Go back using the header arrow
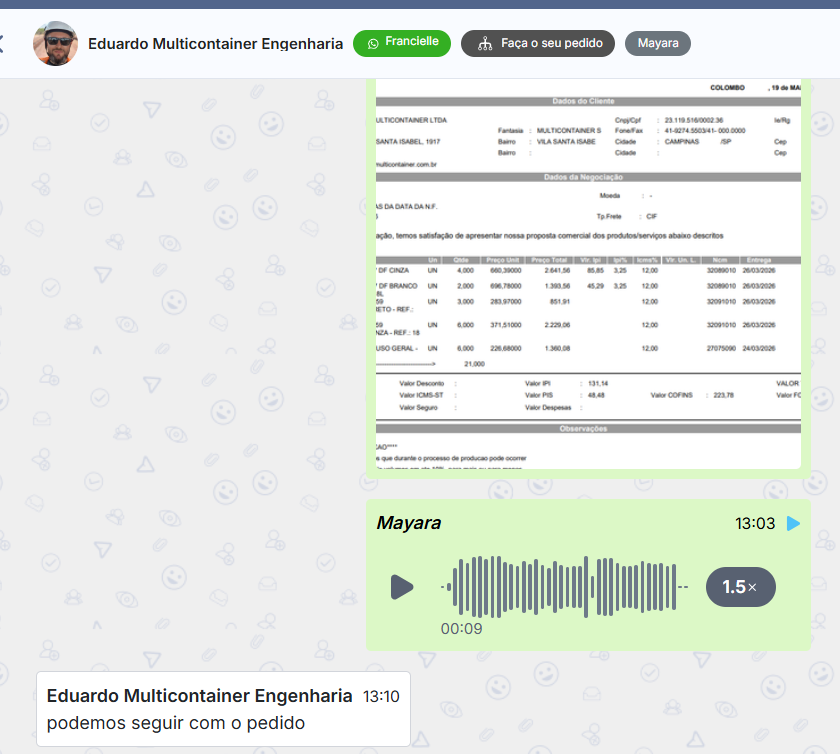Viewport: 840px width, 754px height. (3, 43)
